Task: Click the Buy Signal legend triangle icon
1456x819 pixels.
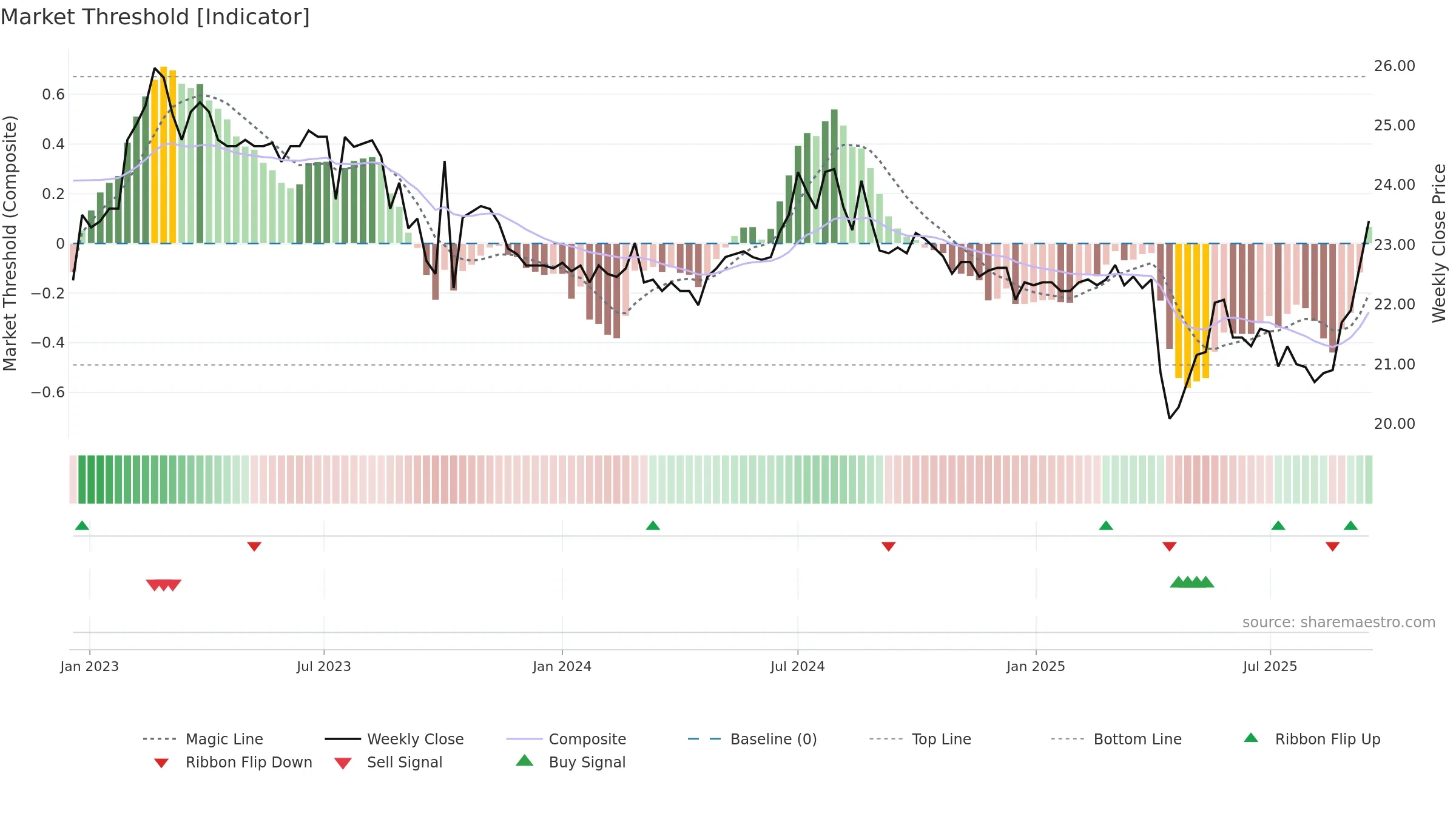Action: (525, 760)
